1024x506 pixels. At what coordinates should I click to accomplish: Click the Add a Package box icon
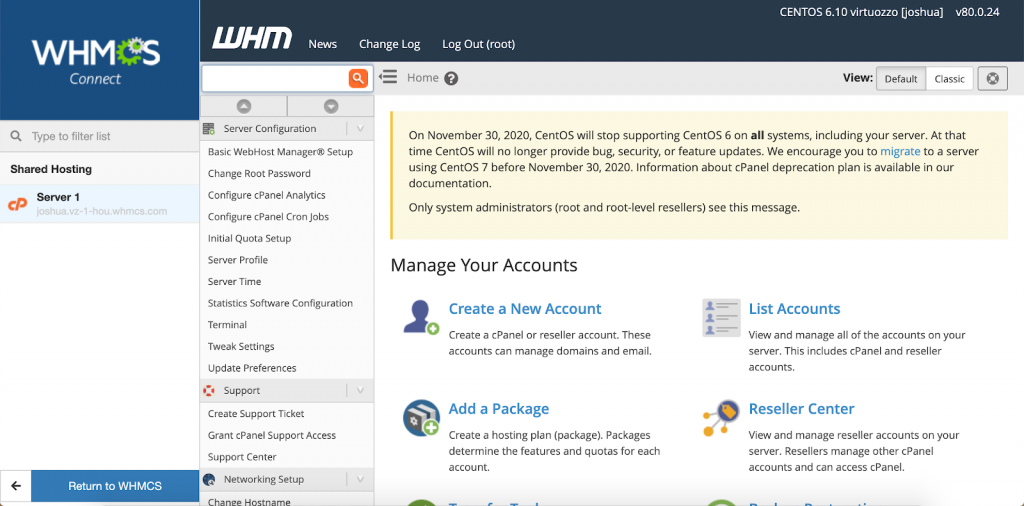pos(421,418)
